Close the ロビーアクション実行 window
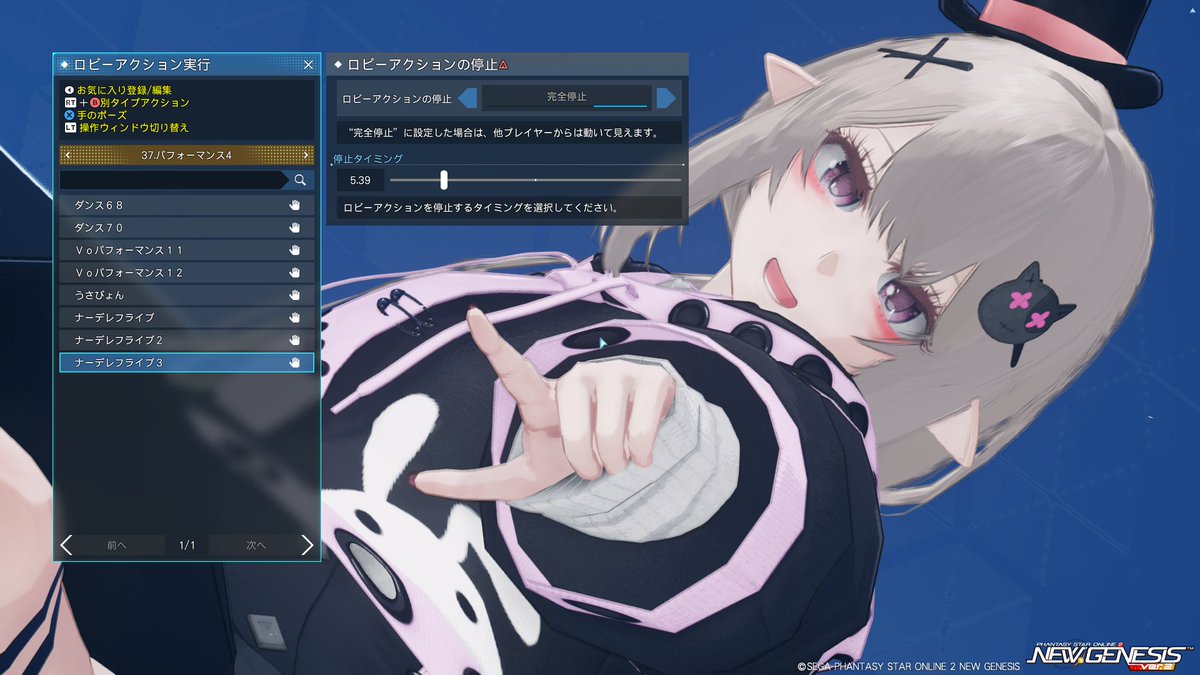Viewport: 1200px width, 675px height. [x=308, y=65]
